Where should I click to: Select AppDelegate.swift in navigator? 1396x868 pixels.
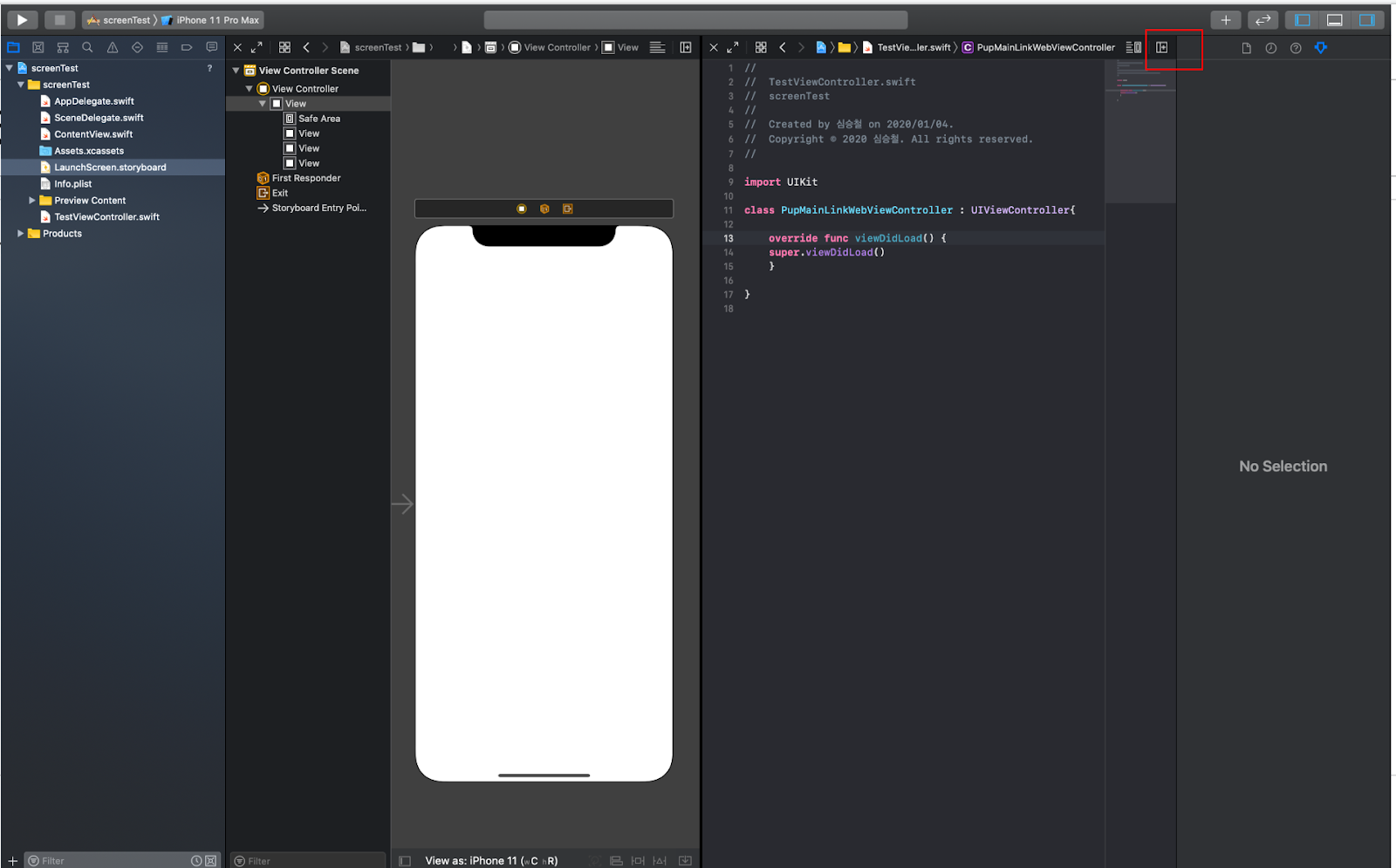pos(94,101)
